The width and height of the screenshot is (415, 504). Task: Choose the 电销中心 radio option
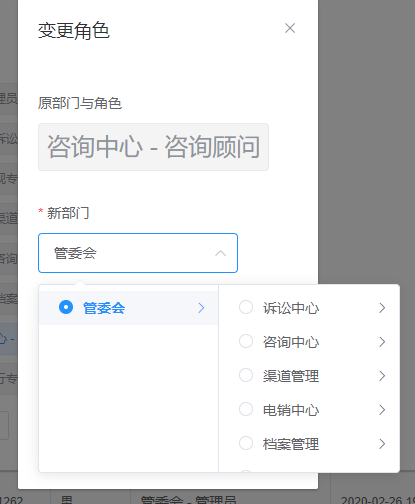point(246,409)
